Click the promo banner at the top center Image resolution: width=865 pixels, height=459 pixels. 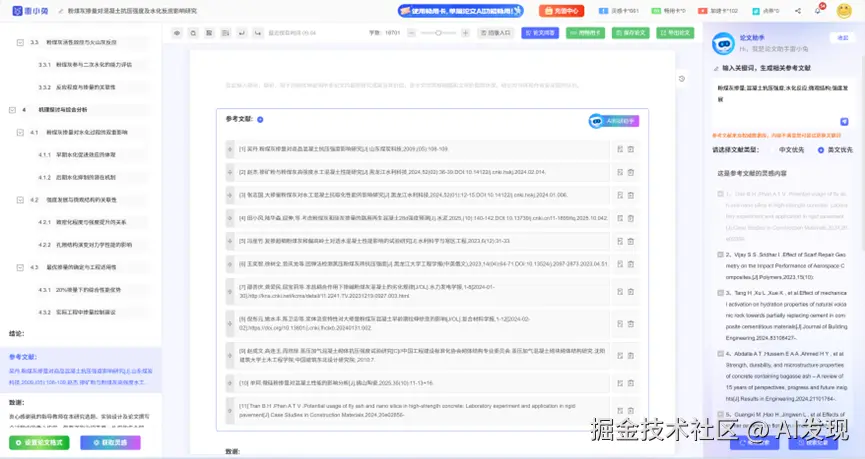tap(460, 10)
